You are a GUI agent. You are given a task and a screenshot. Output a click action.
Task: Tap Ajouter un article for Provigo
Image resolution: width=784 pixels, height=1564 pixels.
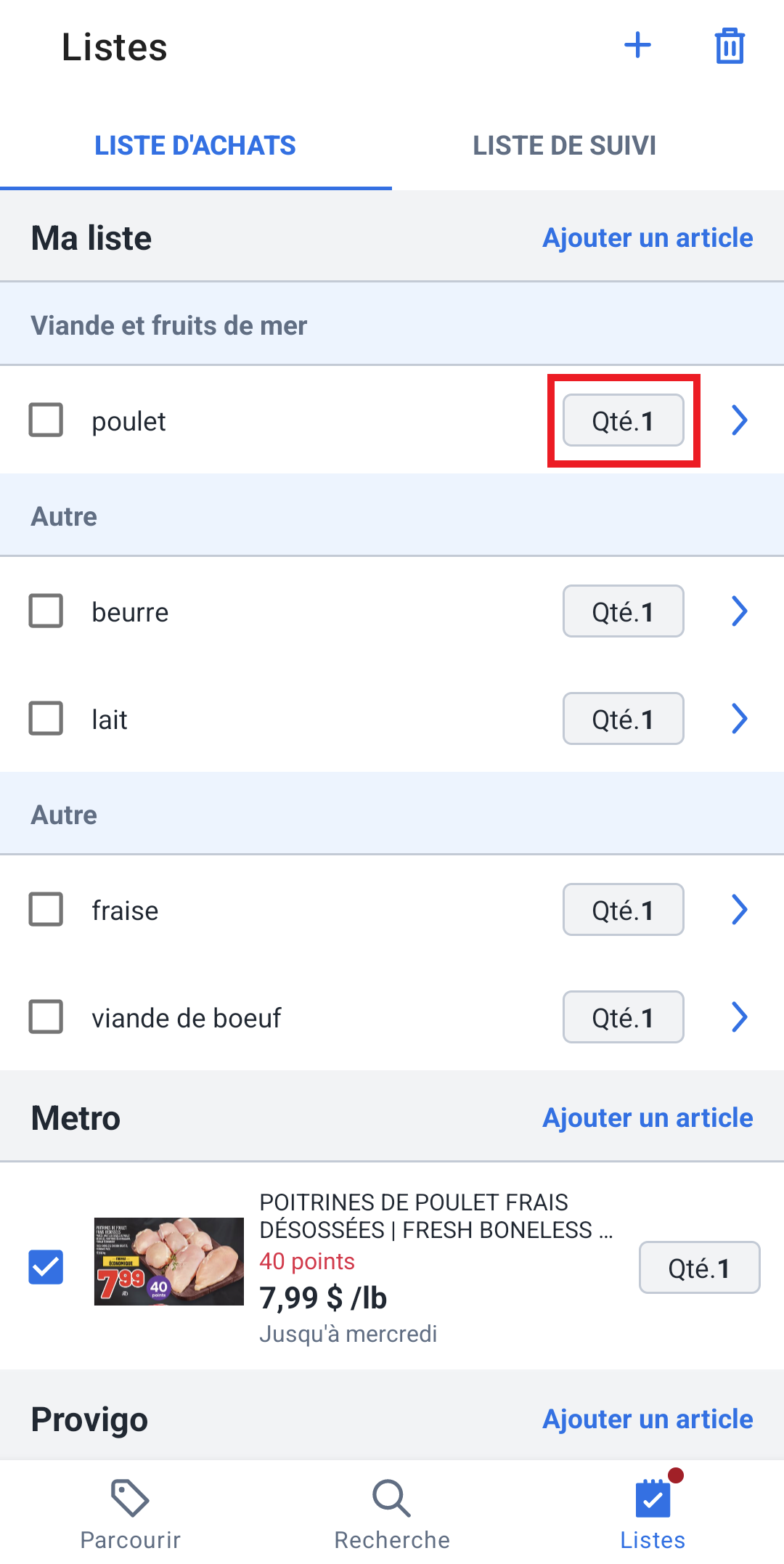click(648, 1419)
